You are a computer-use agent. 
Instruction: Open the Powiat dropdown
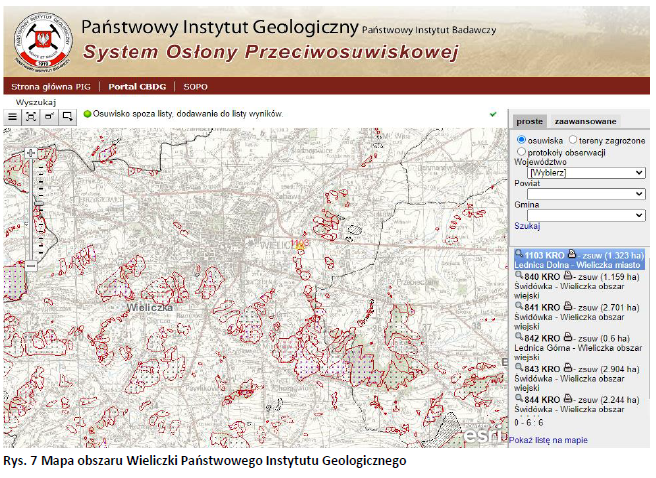pos(586,194)
